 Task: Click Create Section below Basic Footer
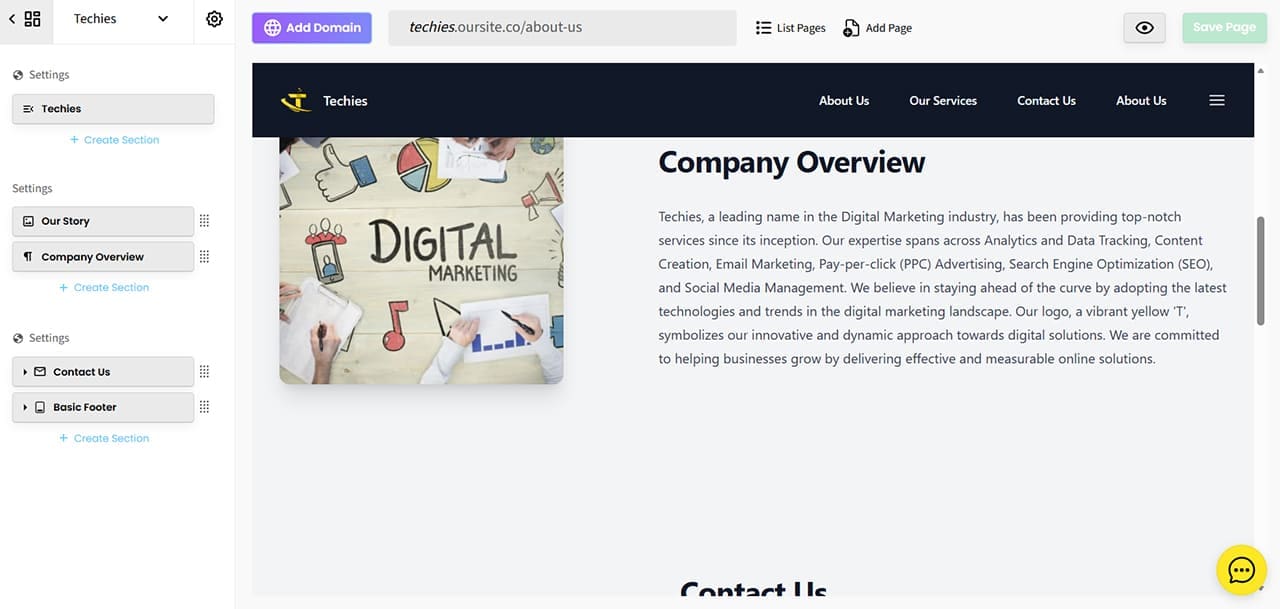[104, 439]
